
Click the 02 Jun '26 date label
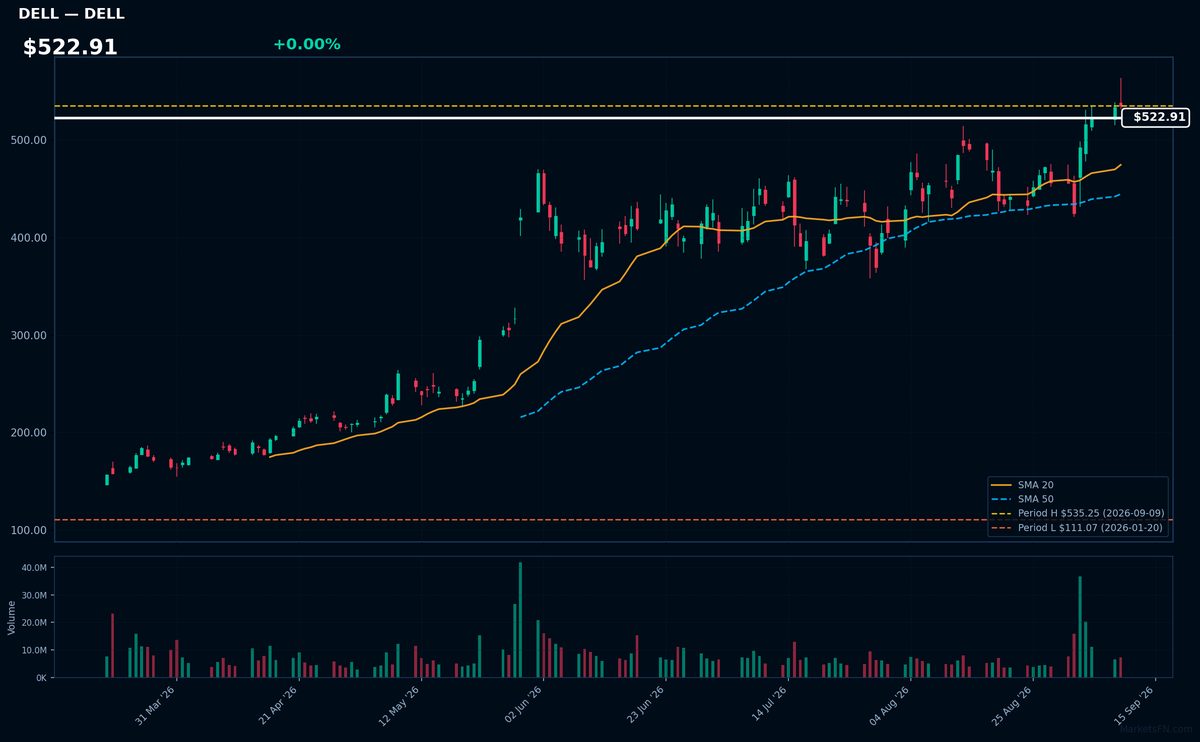coord(522,704)
